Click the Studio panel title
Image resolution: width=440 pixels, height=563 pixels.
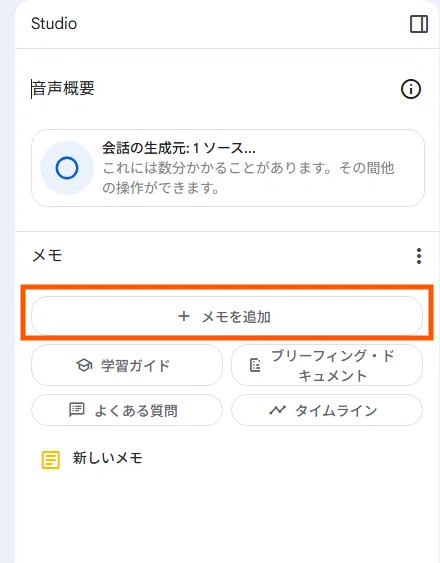pos(54,24)
